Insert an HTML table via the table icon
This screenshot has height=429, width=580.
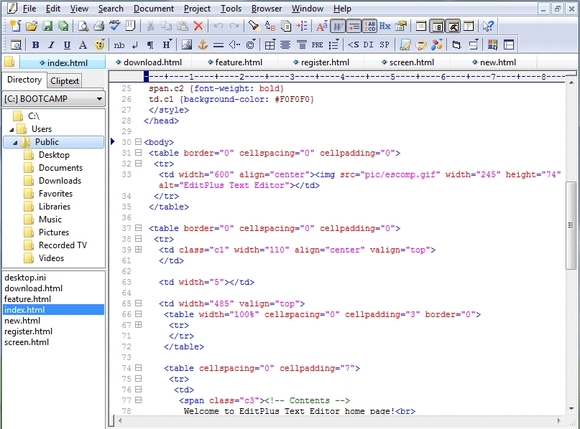coord(270,45)
